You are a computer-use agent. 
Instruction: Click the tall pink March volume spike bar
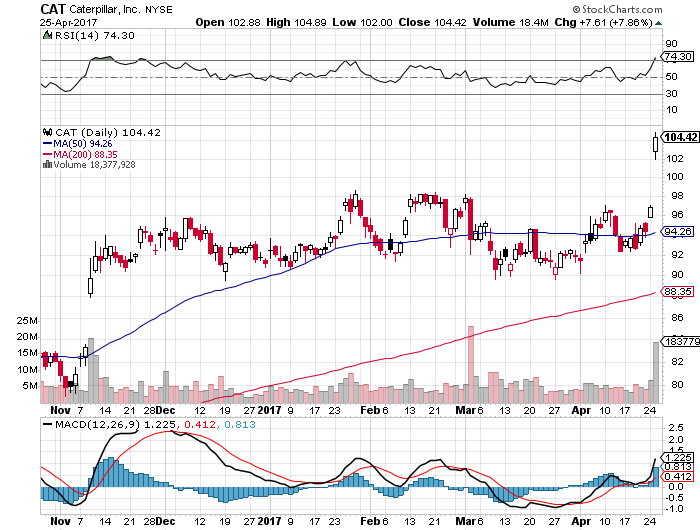(x=471, y=365)
